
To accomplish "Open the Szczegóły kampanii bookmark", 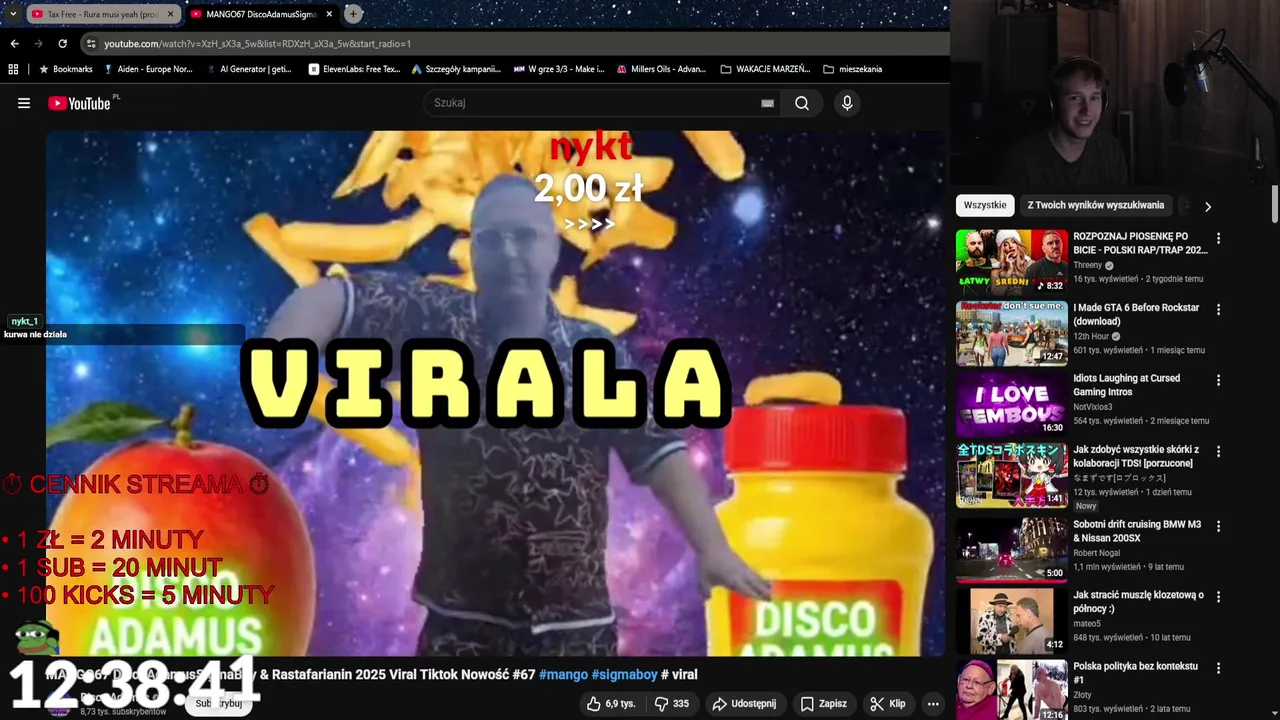I will click(455, 69).
